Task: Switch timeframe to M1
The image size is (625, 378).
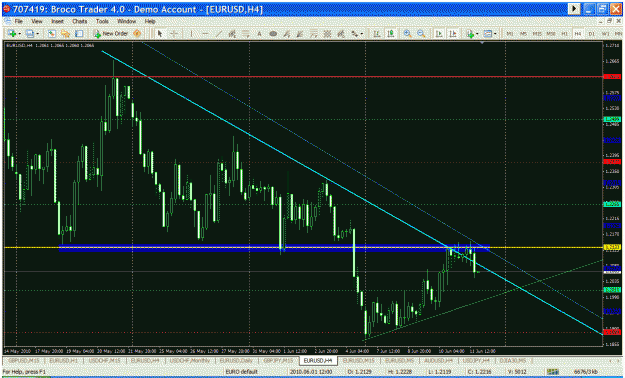Action: pyautogui.click(x=510, y=34)
